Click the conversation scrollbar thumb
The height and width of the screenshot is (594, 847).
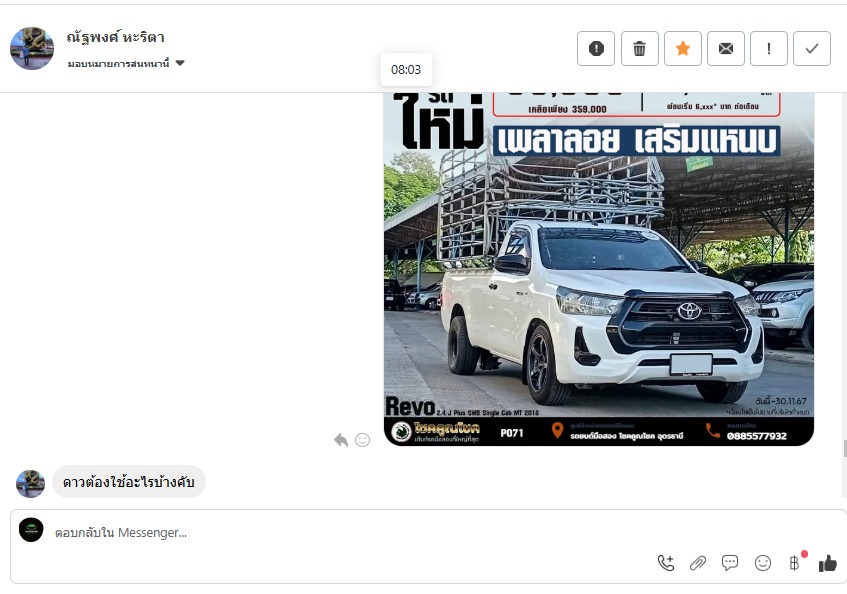coord(845,449)
